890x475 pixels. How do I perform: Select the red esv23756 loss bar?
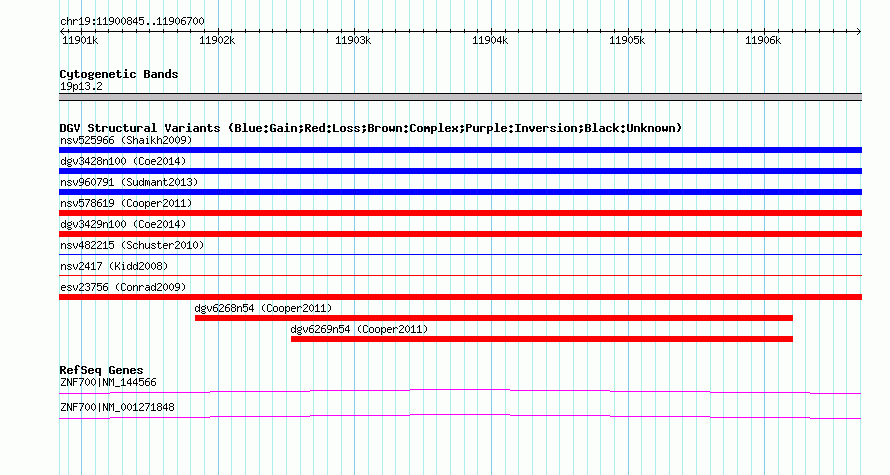[460, 297]
